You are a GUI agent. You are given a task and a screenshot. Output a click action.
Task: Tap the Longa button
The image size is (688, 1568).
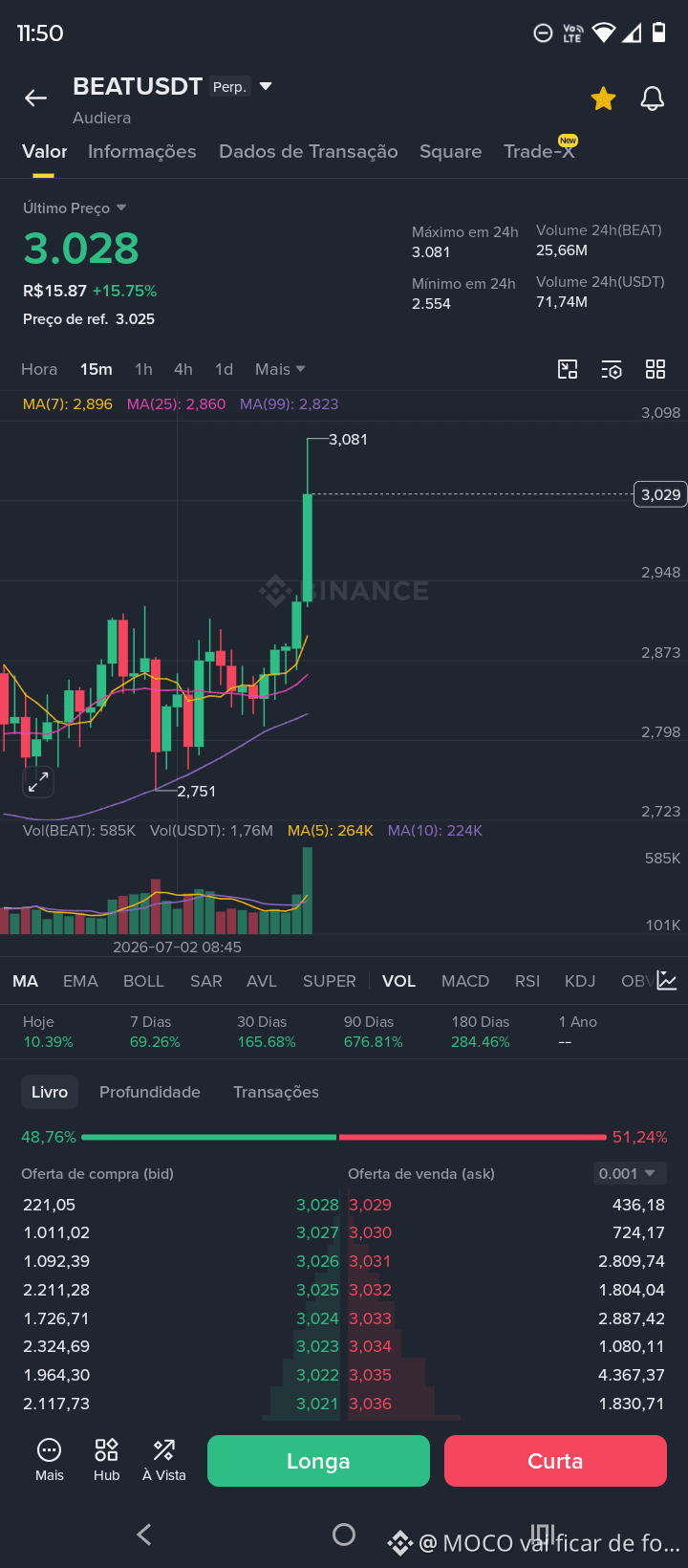coord(318,1461)
